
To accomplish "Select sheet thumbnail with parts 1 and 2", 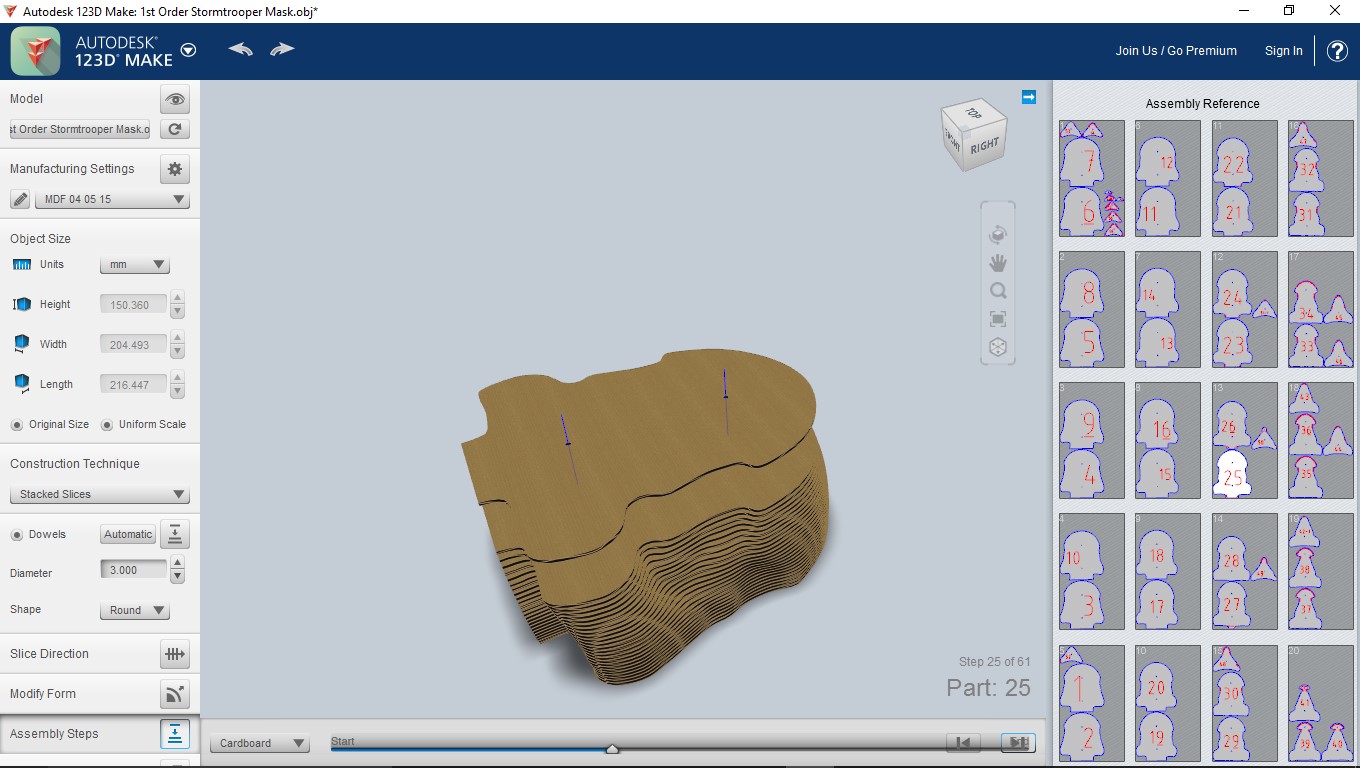I will pyautogui.click(x=1092, y=703).
